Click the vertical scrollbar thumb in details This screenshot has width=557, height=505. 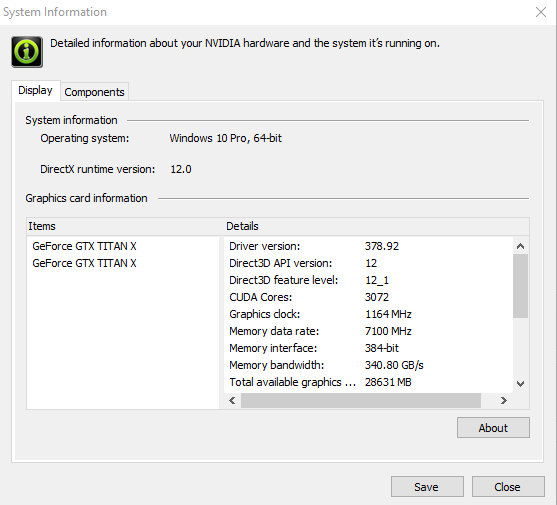click(x=520, y=286)
